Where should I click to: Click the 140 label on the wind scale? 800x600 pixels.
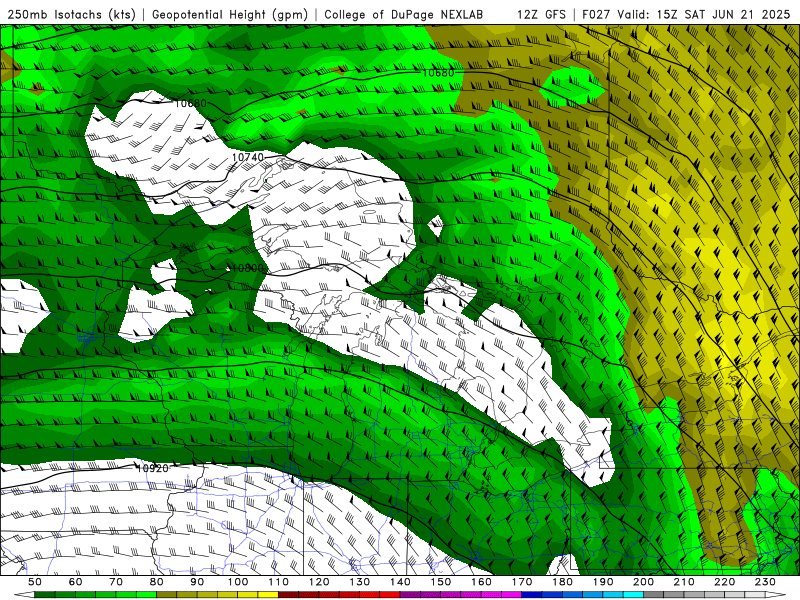pyautogui.click(x=400, y=582)
